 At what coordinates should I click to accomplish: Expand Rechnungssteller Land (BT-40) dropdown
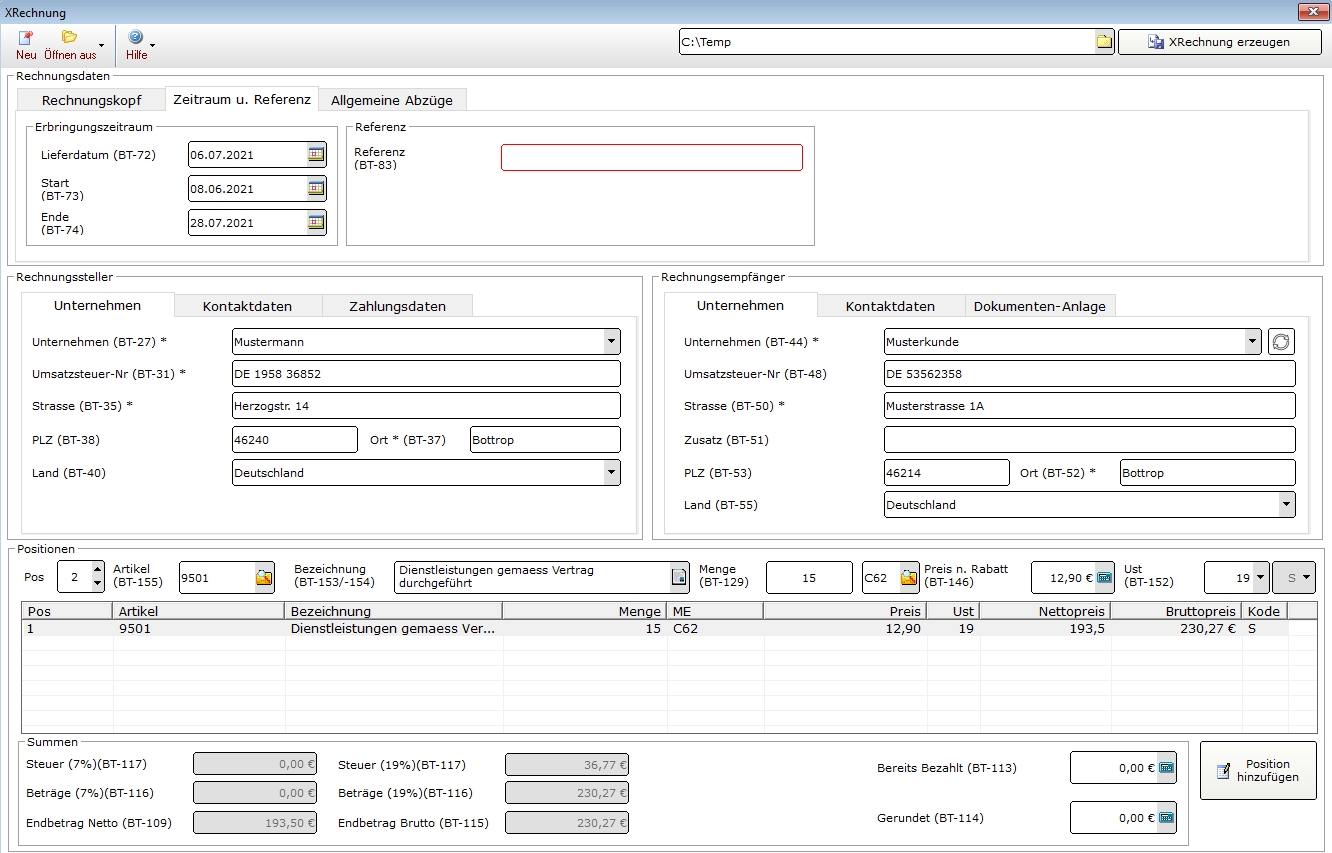tap(611, 473)
